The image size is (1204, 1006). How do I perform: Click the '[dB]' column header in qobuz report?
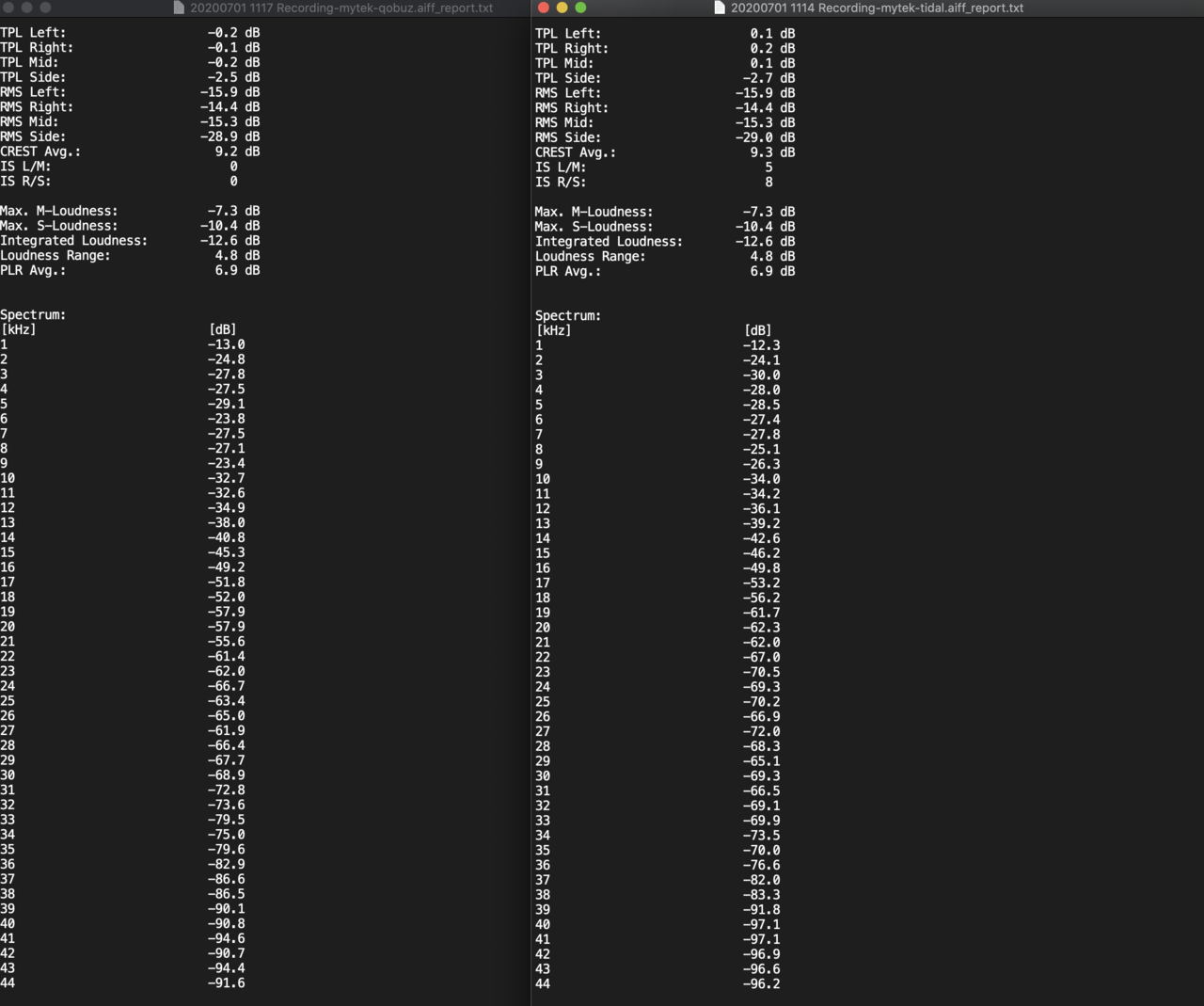223,329
